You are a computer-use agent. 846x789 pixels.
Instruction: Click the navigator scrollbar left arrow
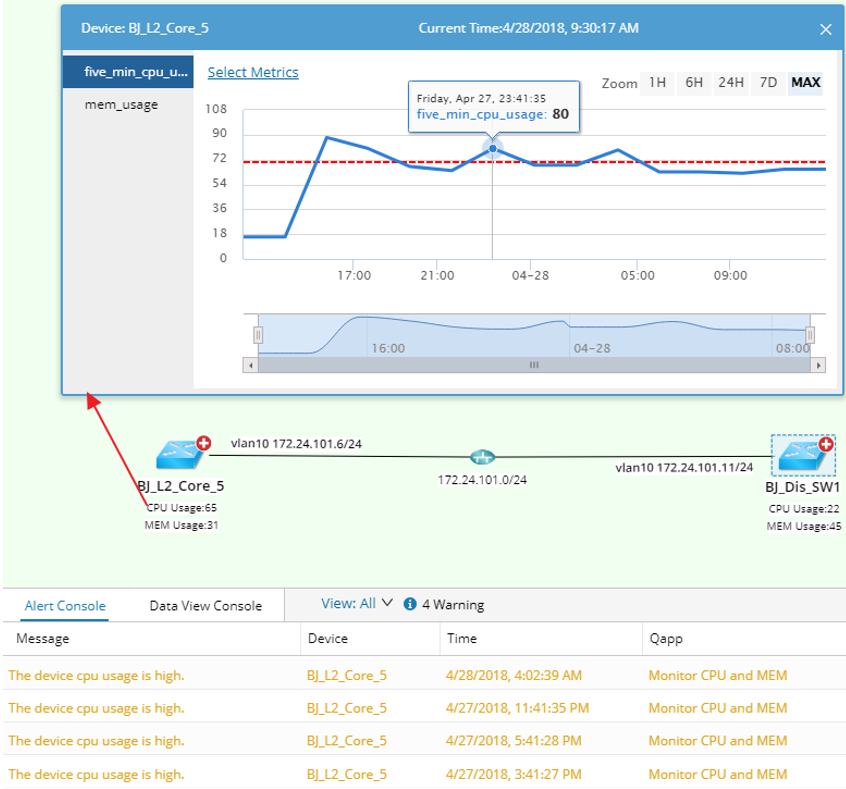tap(249, 366)
